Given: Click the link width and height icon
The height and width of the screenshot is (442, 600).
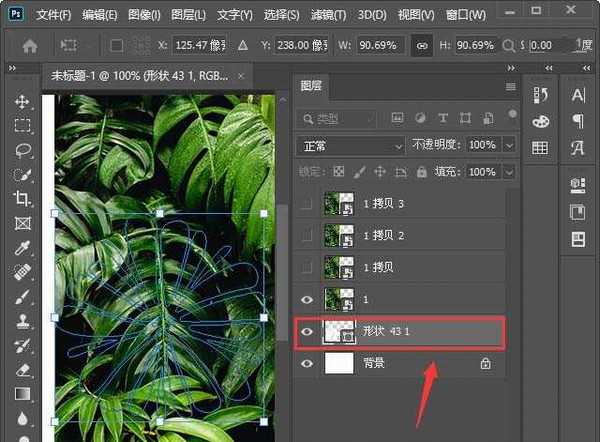Looking at the screenshot, I should 423,46.
